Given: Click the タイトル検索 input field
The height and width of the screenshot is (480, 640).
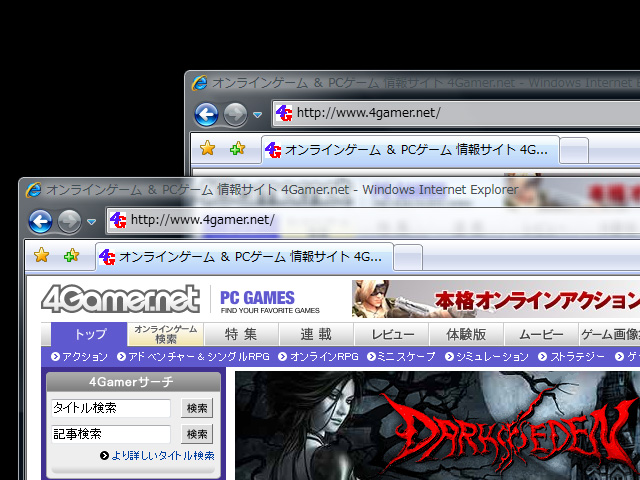Looking at the screenshot, I should point(111,408).
